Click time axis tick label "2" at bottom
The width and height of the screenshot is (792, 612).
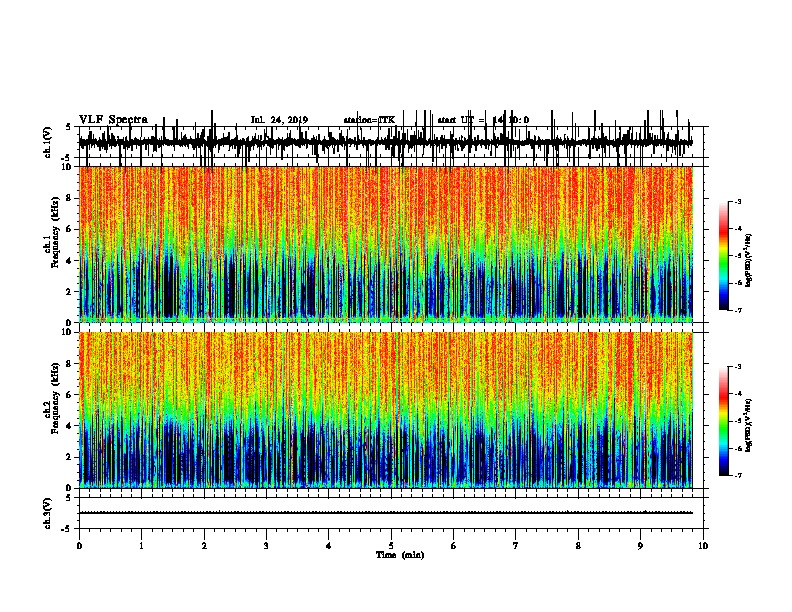pyautogui.click(x=204, y=546)
